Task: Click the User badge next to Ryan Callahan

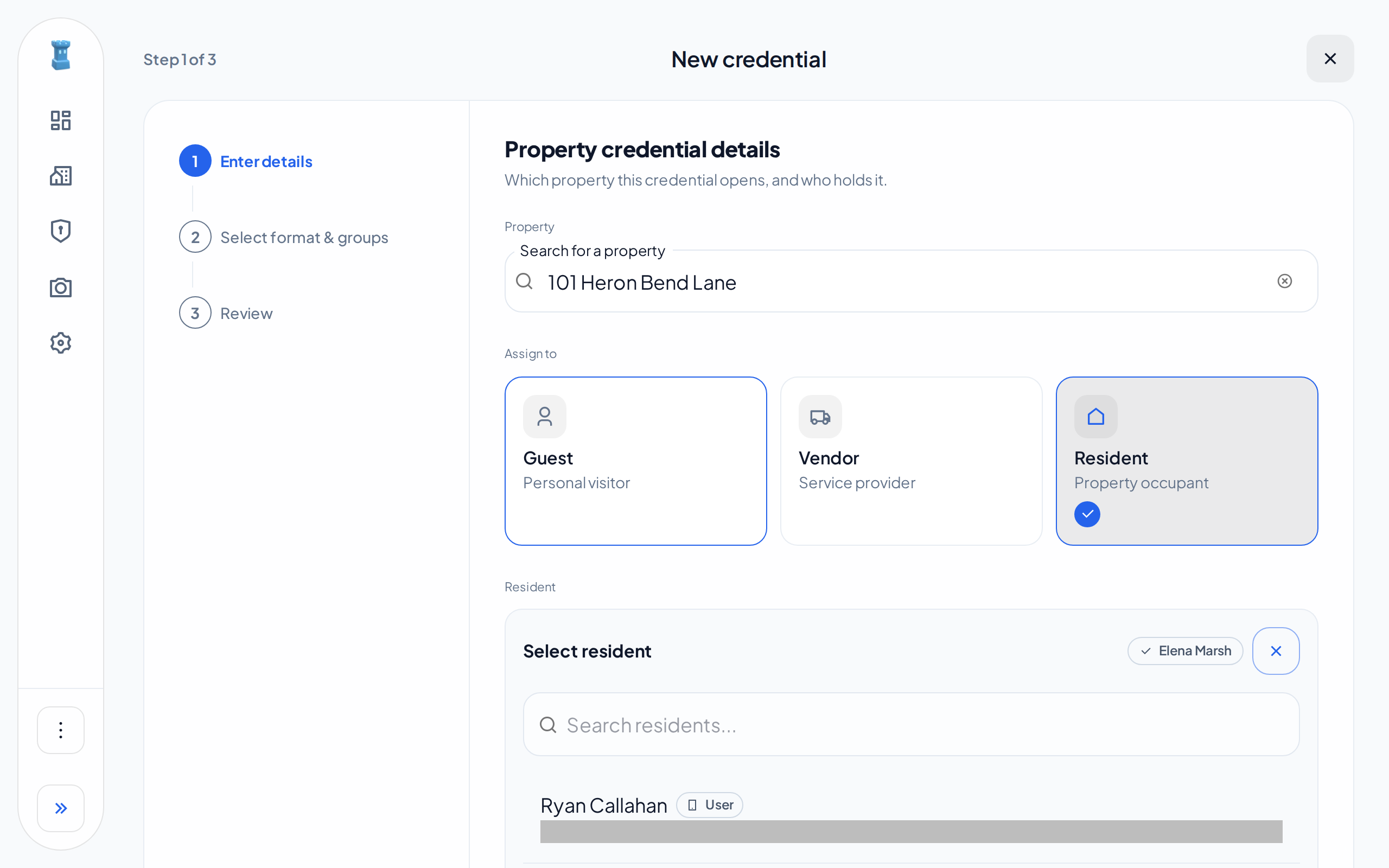Action: point(710,805)
